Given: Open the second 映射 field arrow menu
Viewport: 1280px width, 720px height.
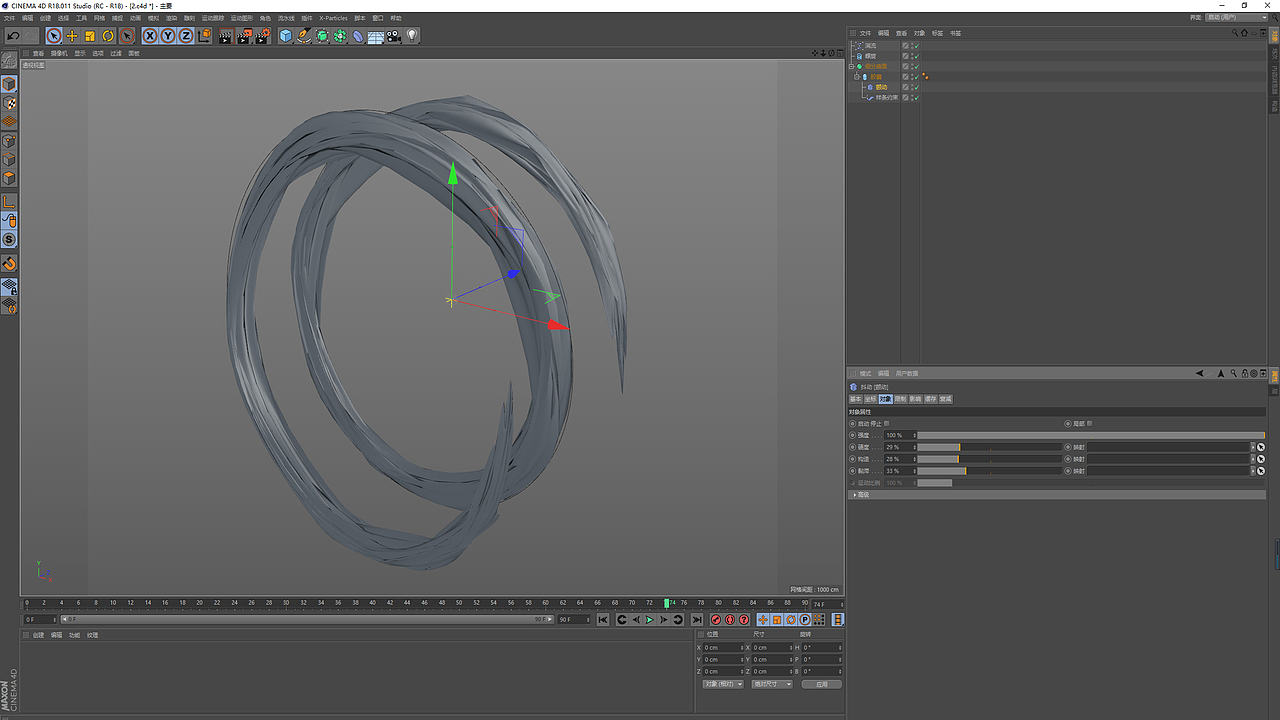Looking at the screenshot, I should [x=1253, y=459].
